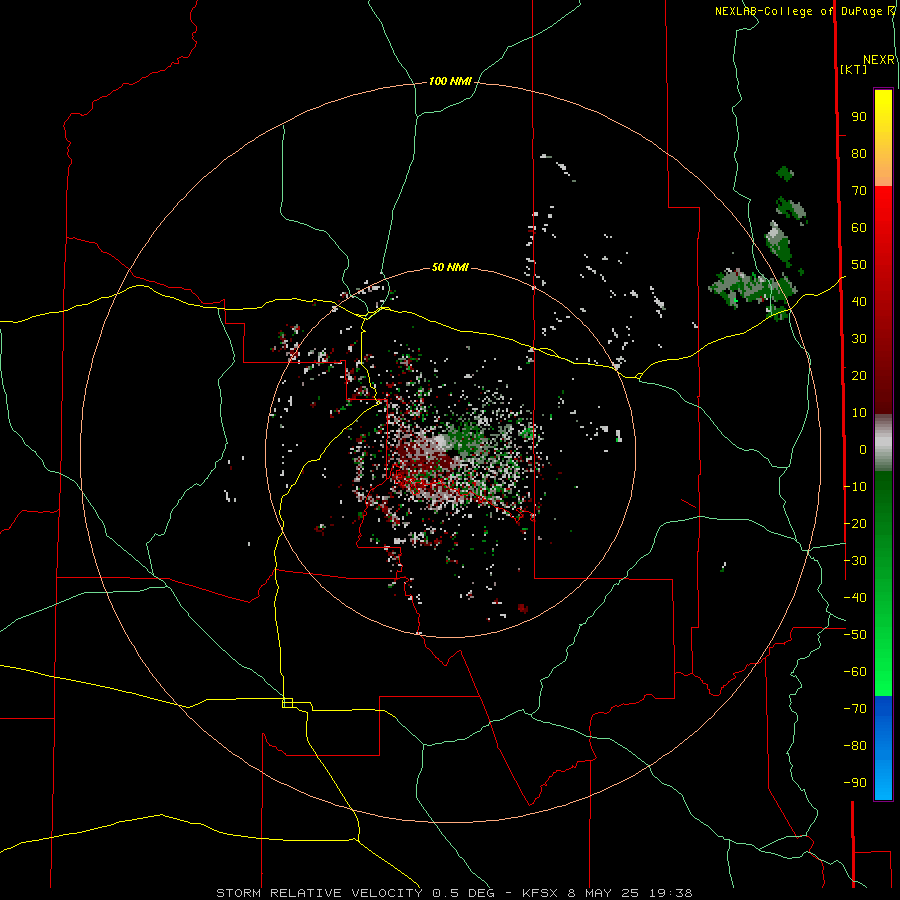
Task: Click the NEXR label above the color bar
Action: click(x=879, y=60)
